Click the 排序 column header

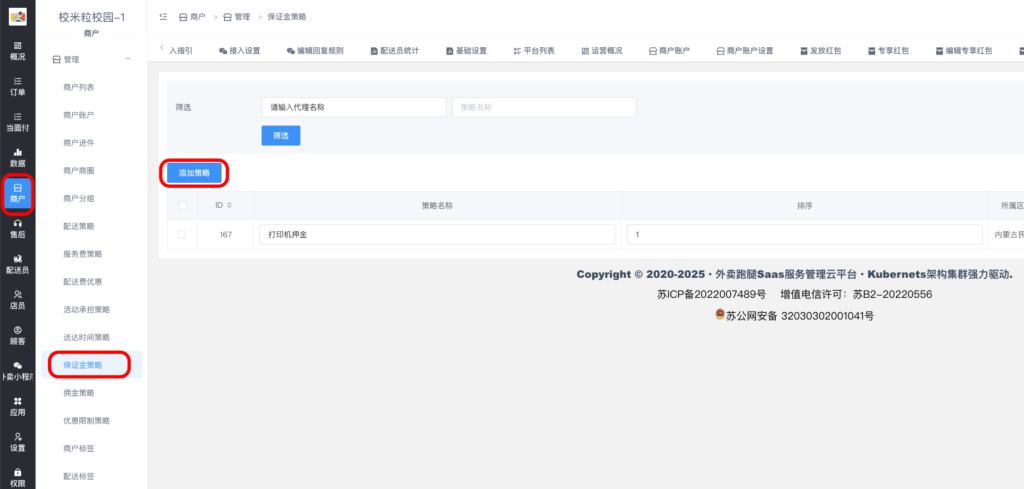(805, 205)
